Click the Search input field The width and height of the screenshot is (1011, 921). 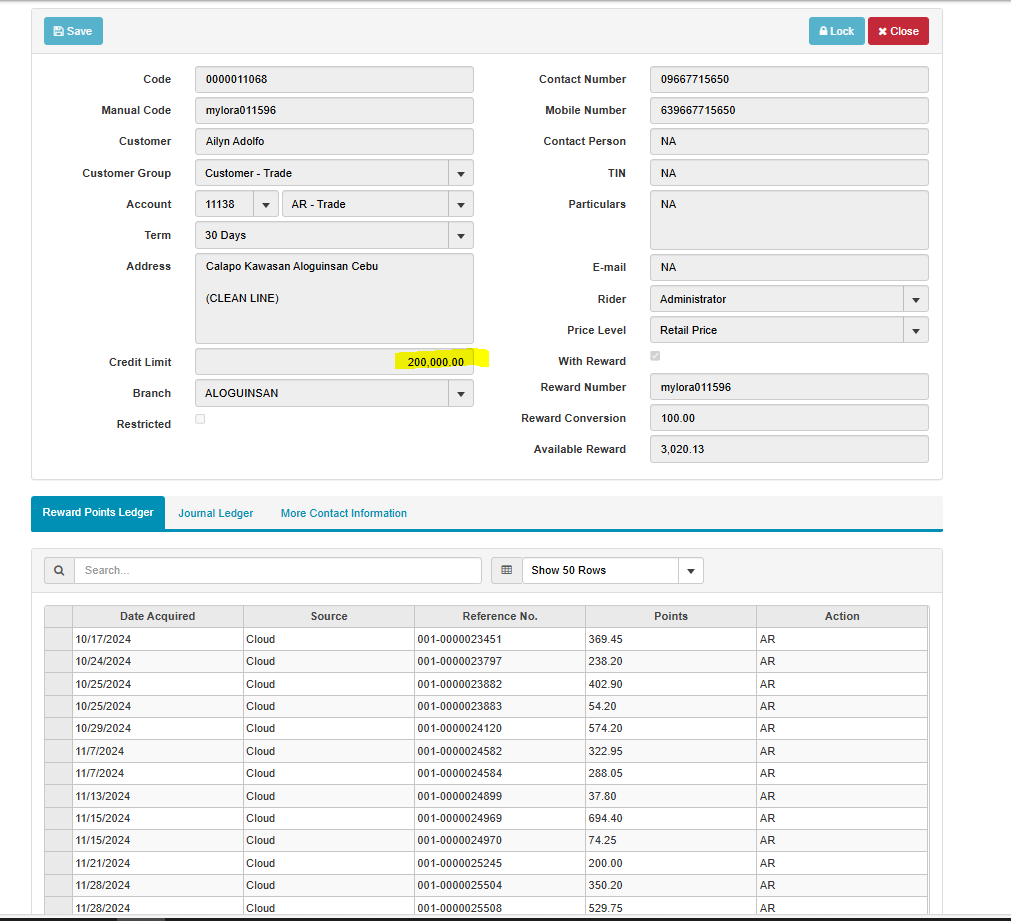277,570
